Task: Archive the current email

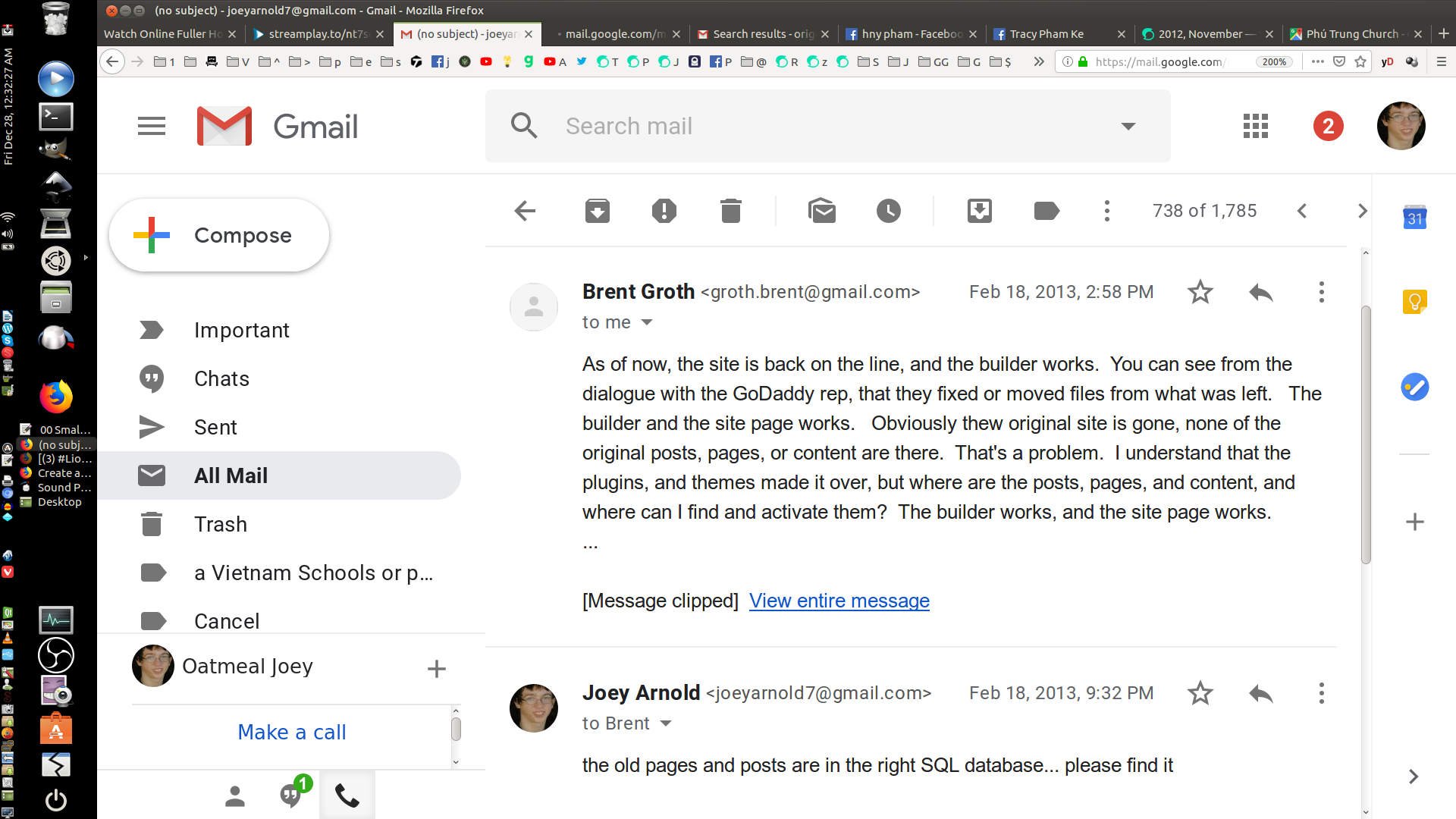Action: 598,211
